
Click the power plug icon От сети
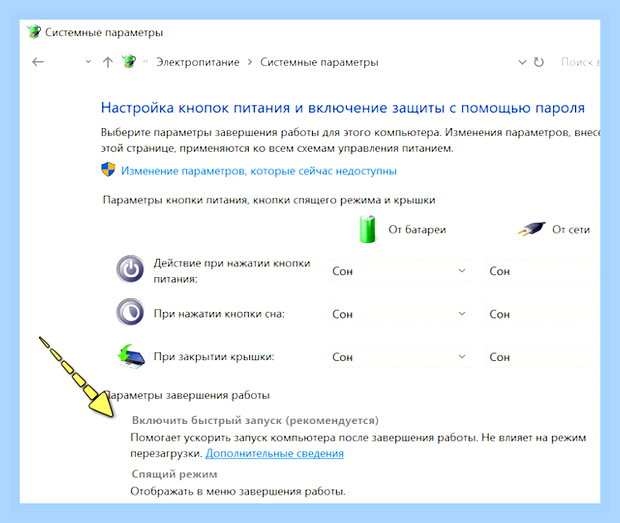531,228
